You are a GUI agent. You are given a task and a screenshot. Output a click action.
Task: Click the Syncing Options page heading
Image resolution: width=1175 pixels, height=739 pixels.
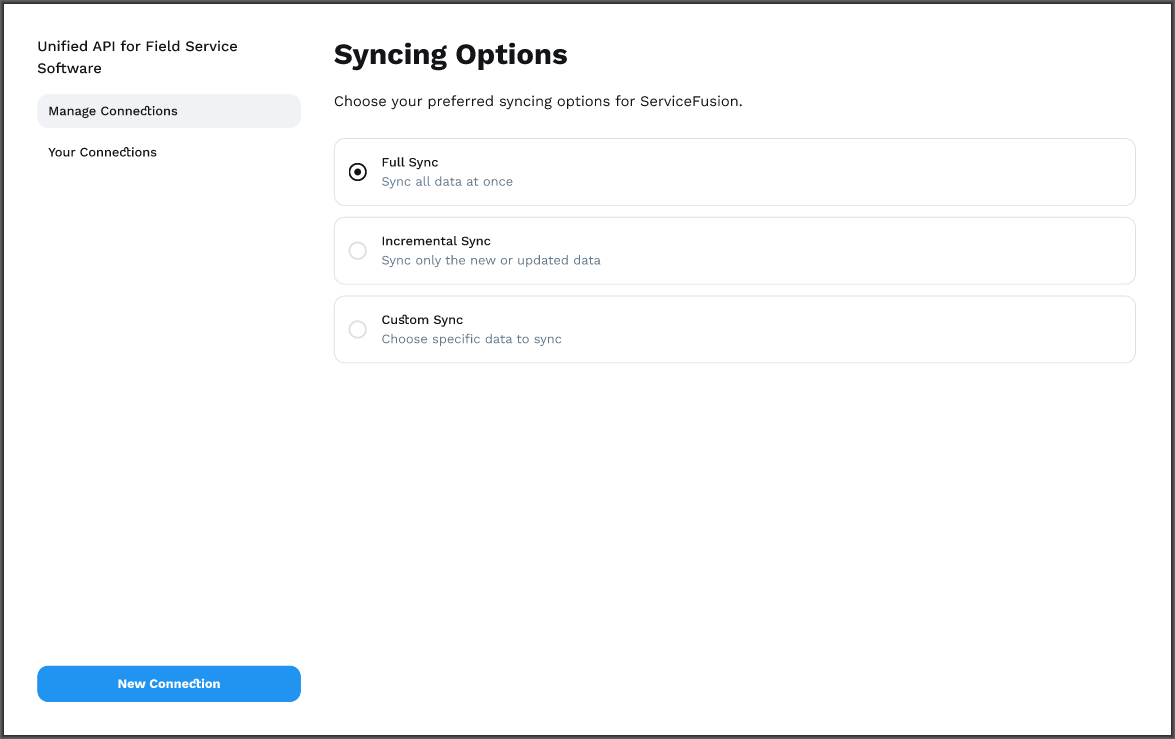tap(450, 54)
